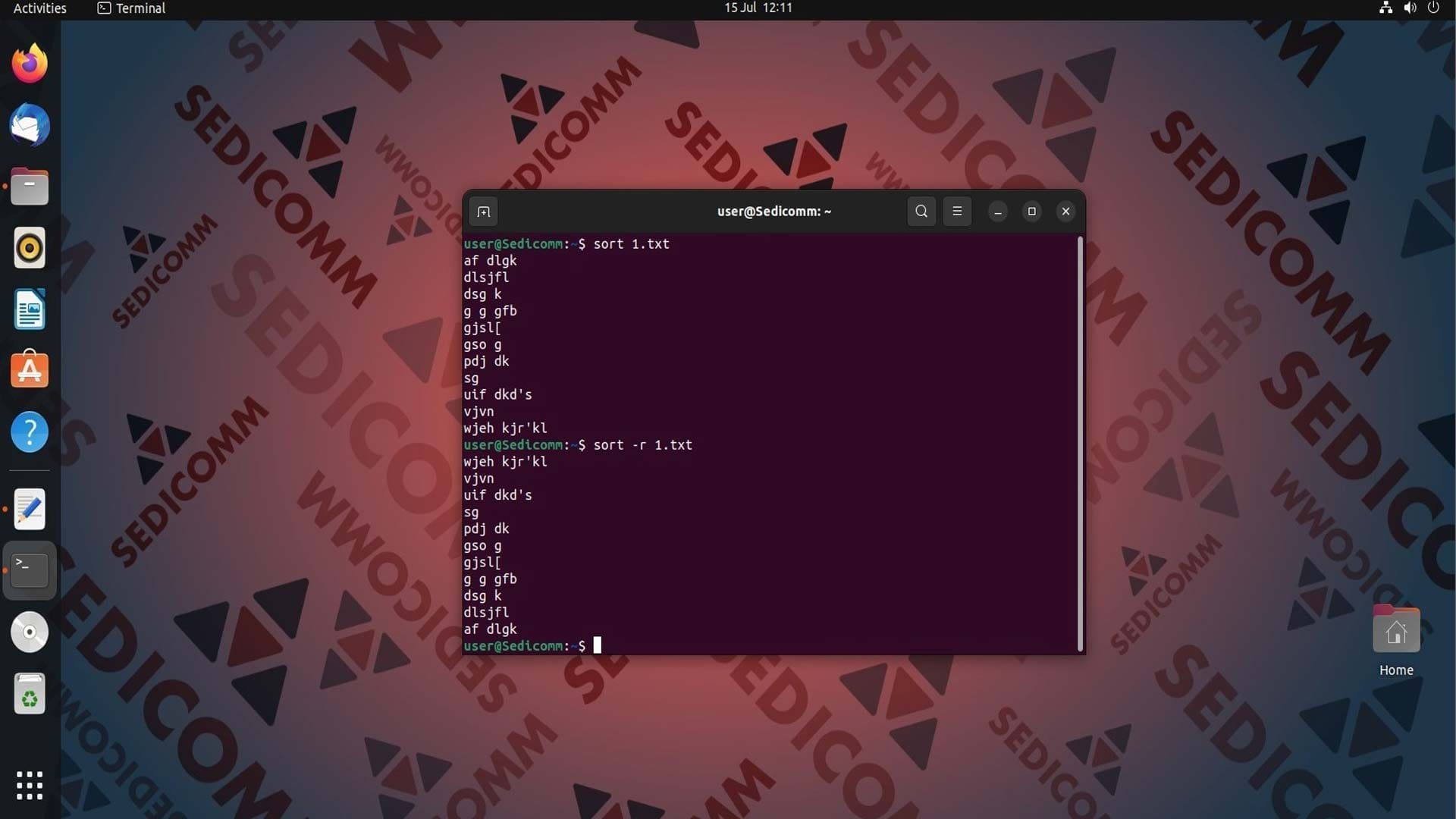Viewport: 1456px width, 819px height.
Task: Click the terminal title 'user@Sedicomm: ~'
Action: pos(774,212)
